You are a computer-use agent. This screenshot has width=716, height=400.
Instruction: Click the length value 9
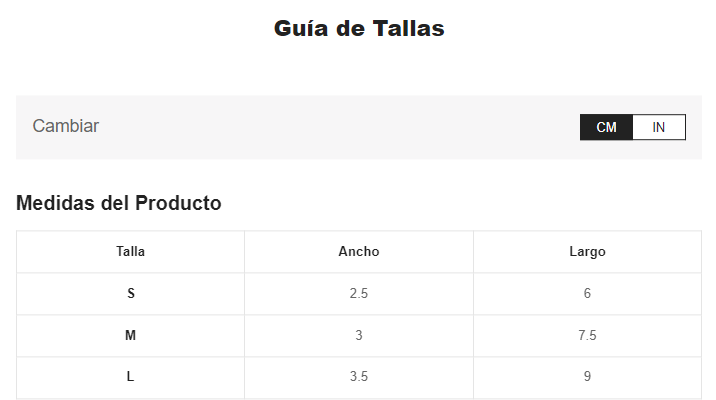[x=587, y=377]
